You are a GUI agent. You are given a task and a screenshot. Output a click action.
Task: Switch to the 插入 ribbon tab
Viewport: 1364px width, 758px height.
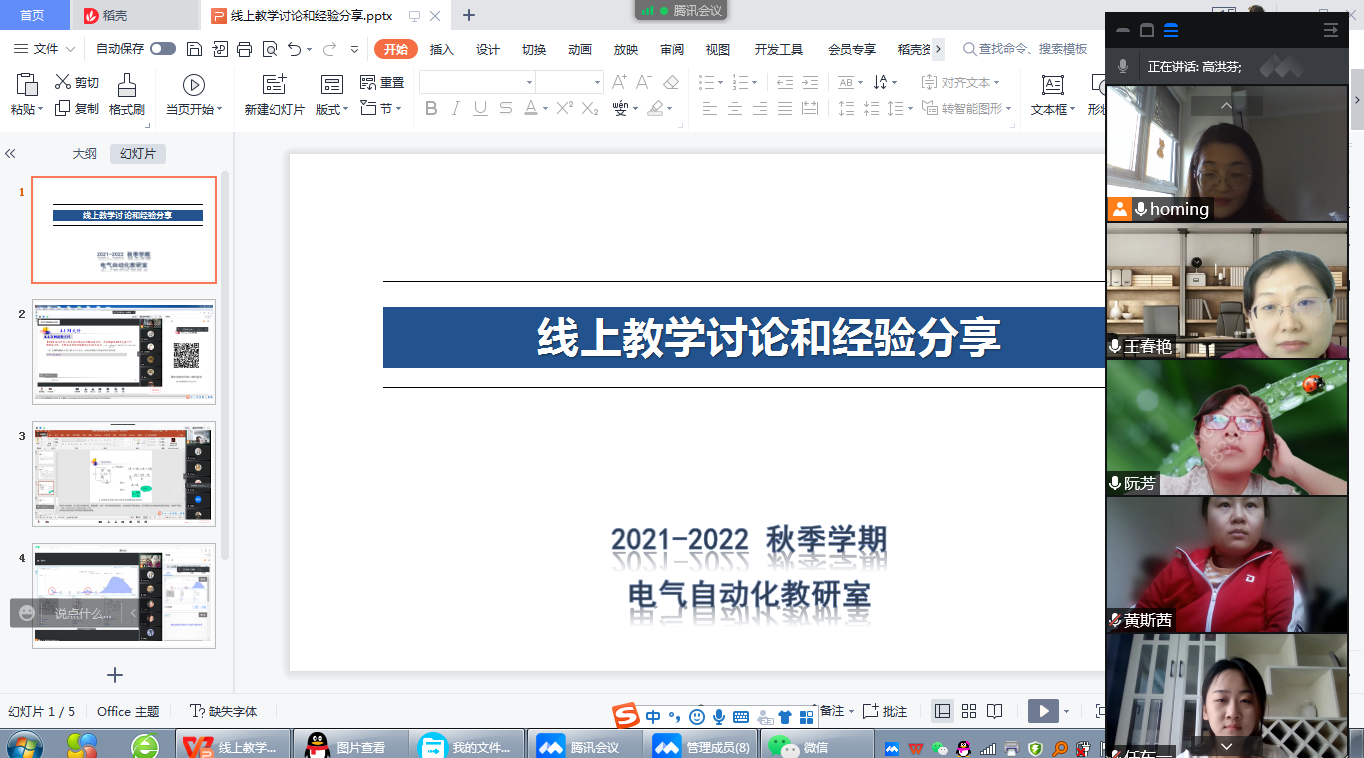click(x=441, y=49)
